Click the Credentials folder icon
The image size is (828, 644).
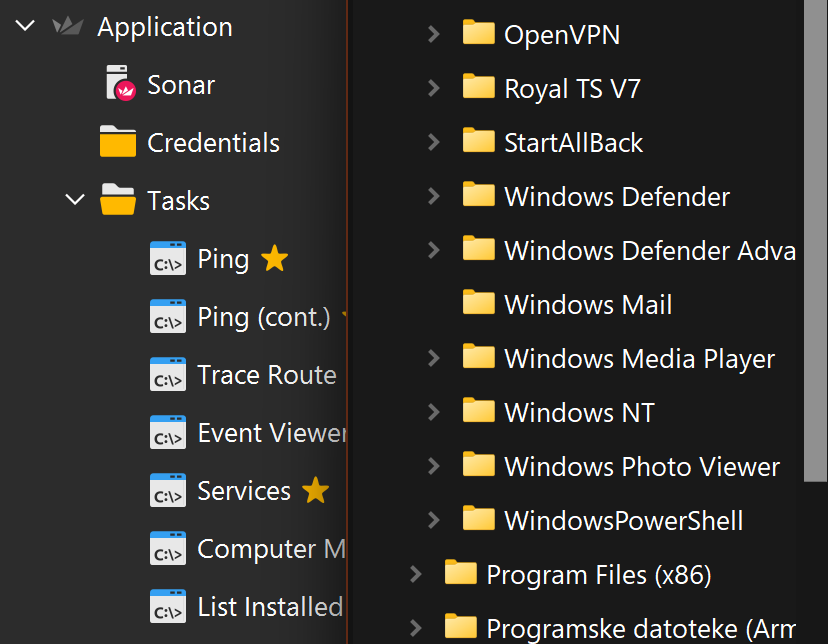pyautogui.click(x=118, y=142)
